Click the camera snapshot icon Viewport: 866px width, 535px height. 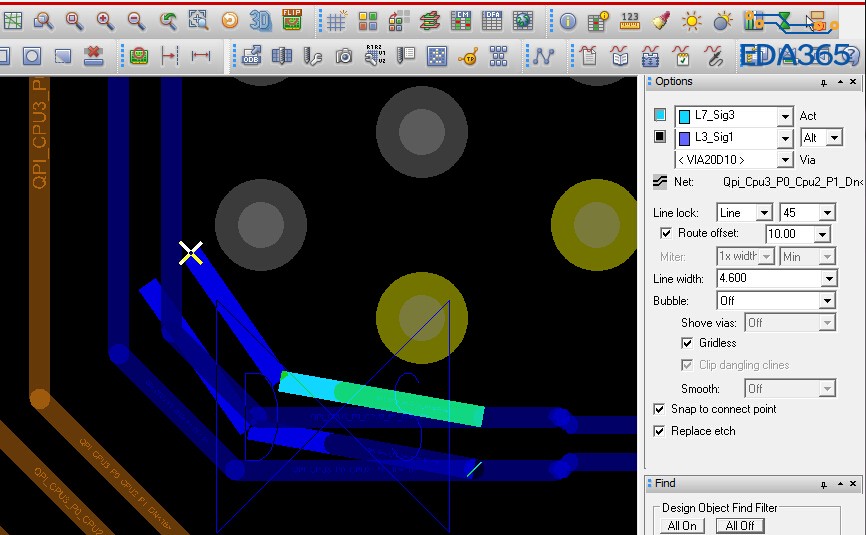click(x=344, y=56)
